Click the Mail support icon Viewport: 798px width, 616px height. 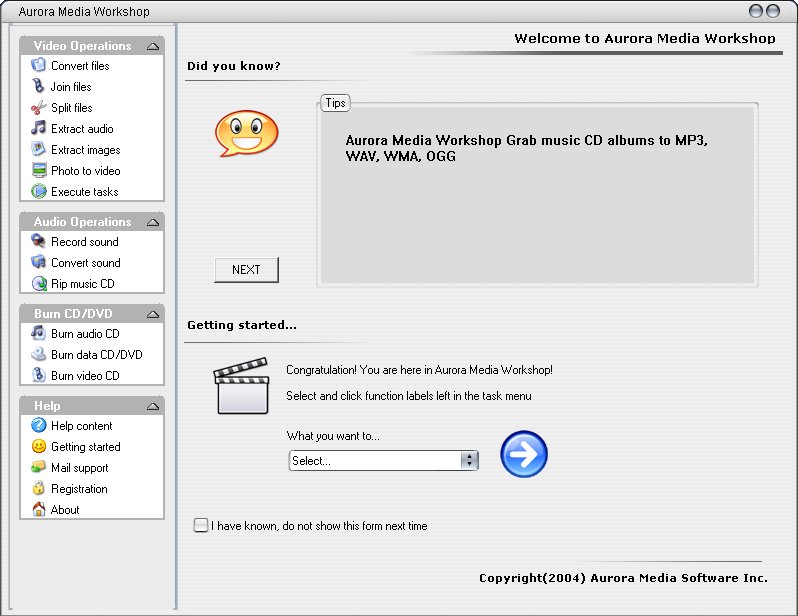[38, 467]
